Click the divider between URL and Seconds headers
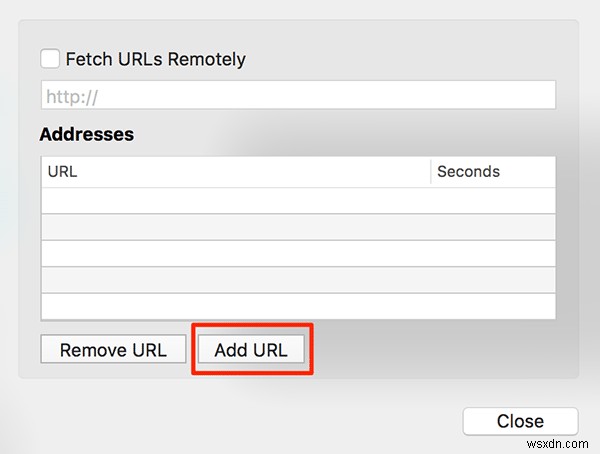The height and width of the screenshot is (454, 600). click(x=431, y=171)
